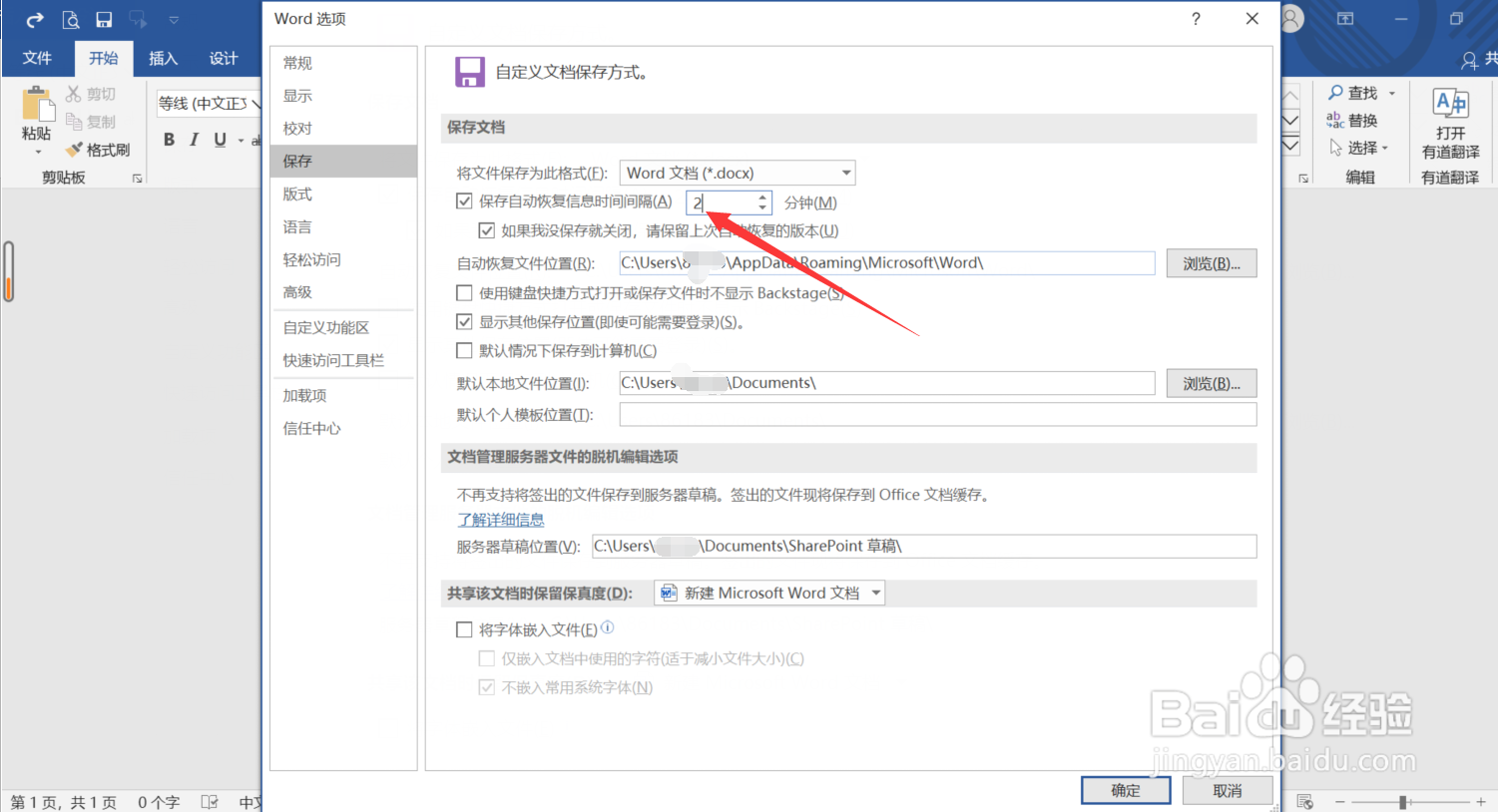Toggle 如果我没保存就关闭 keep last version checkbox
This screenshot has width=1498, height=812.
pyautogui.click(x=487, y=230)
